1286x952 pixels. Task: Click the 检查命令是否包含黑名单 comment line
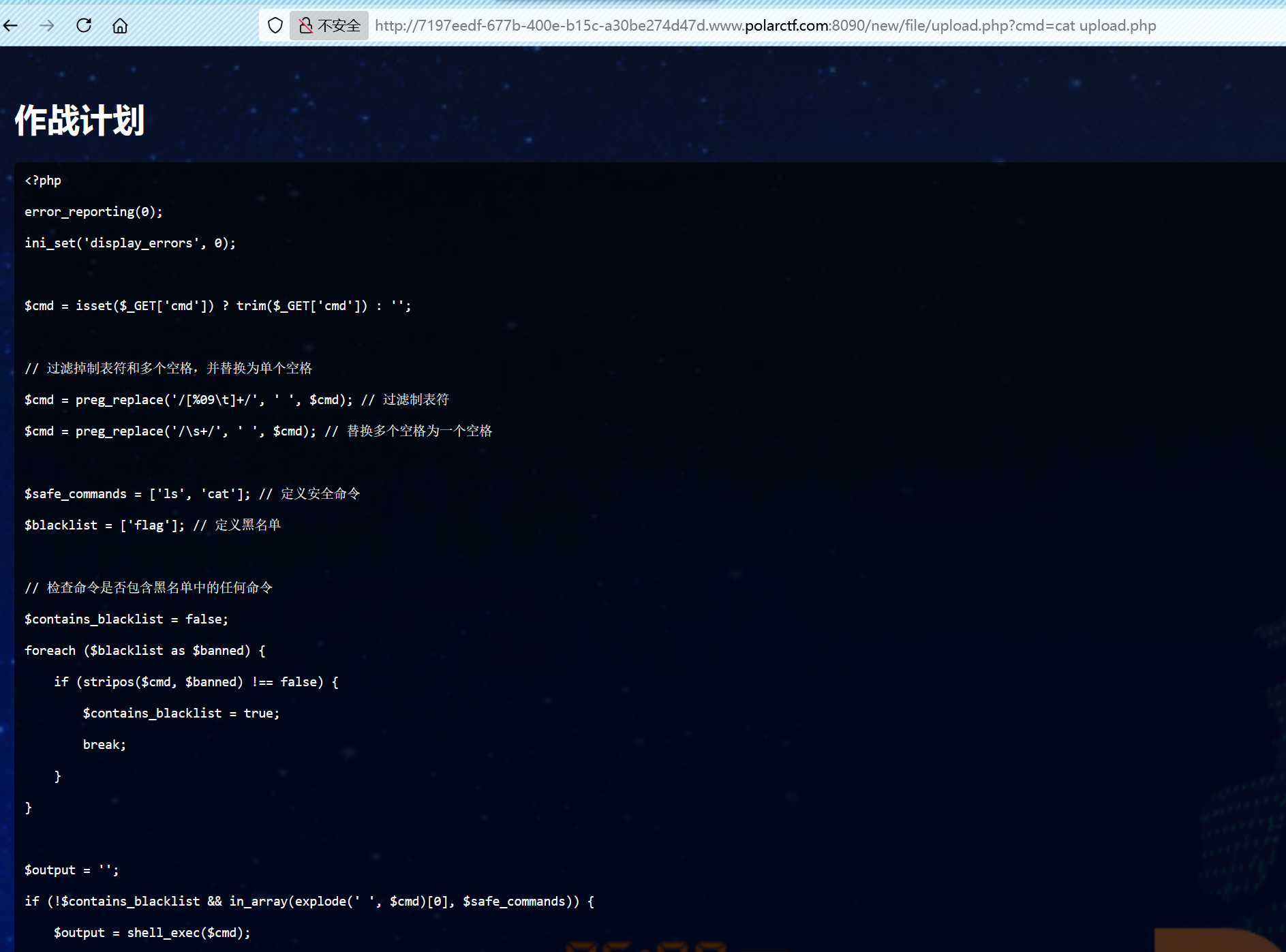[x=149, y=588]
